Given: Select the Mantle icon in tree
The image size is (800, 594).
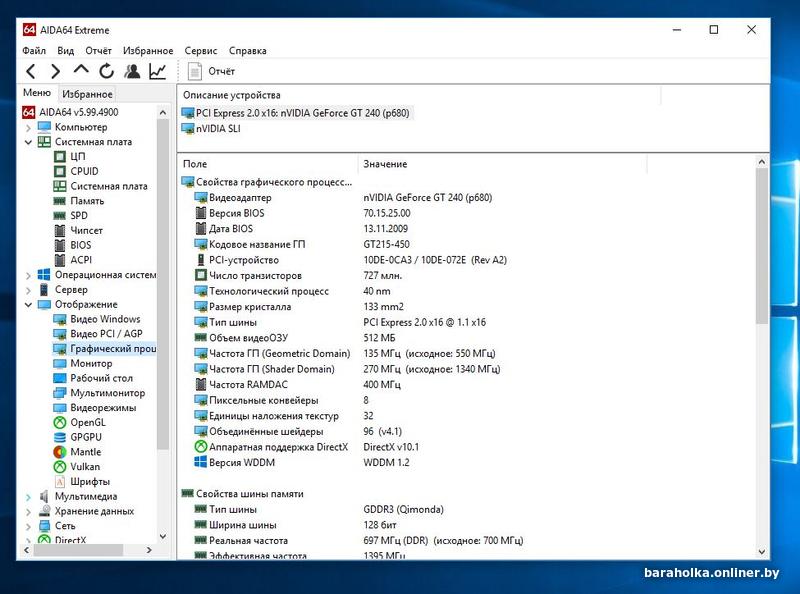Looking at the screenshot, I should pos(60,453).
